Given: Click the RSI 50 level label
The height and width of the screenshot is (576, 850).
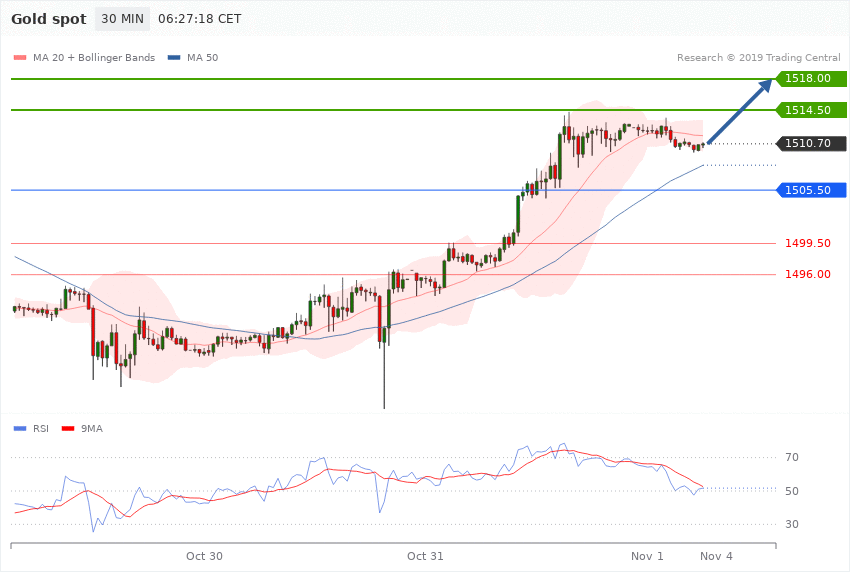Looking at the screenshot, I should (791, 491).
